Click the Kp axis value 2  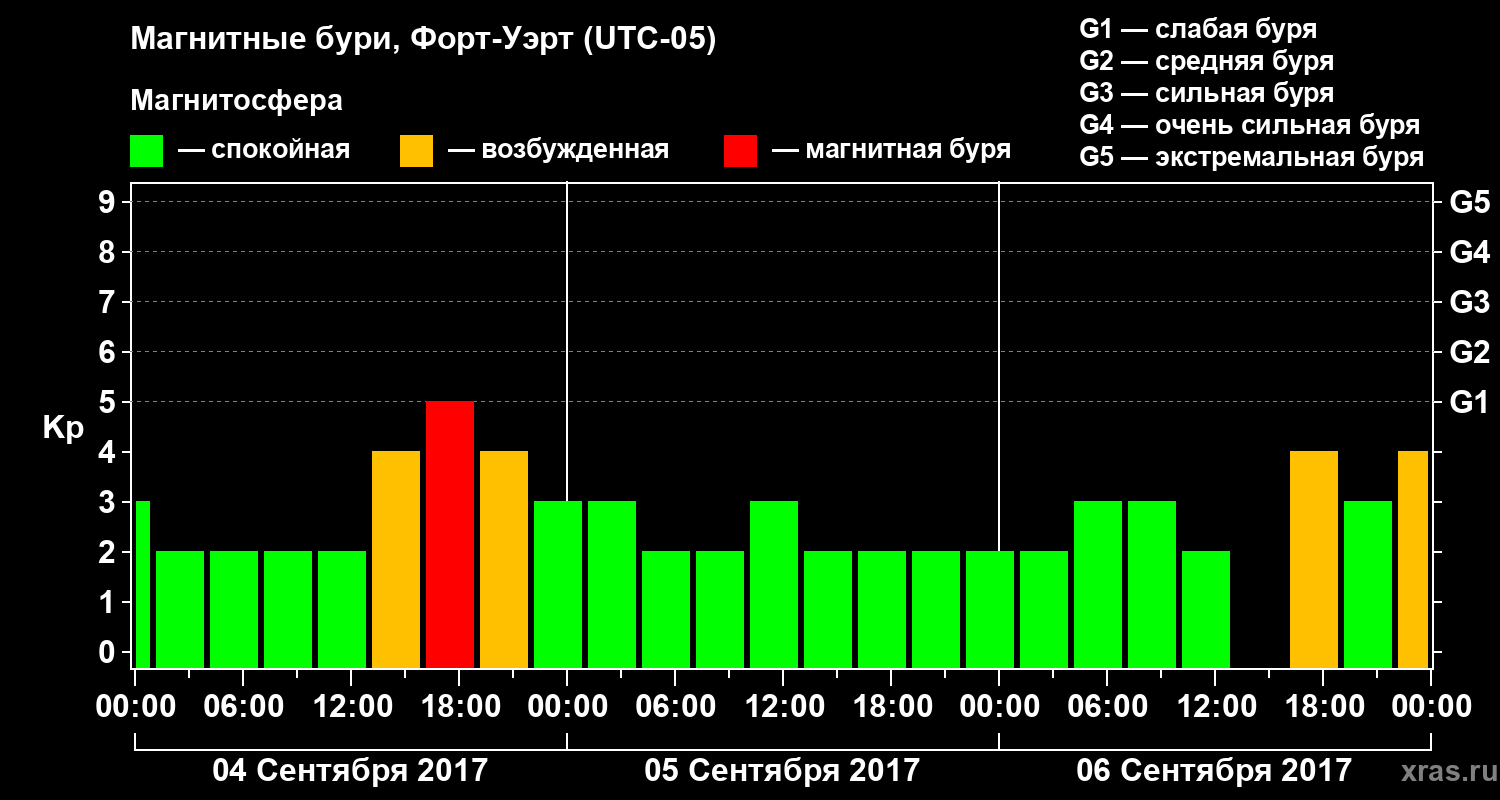pos(109,552)
